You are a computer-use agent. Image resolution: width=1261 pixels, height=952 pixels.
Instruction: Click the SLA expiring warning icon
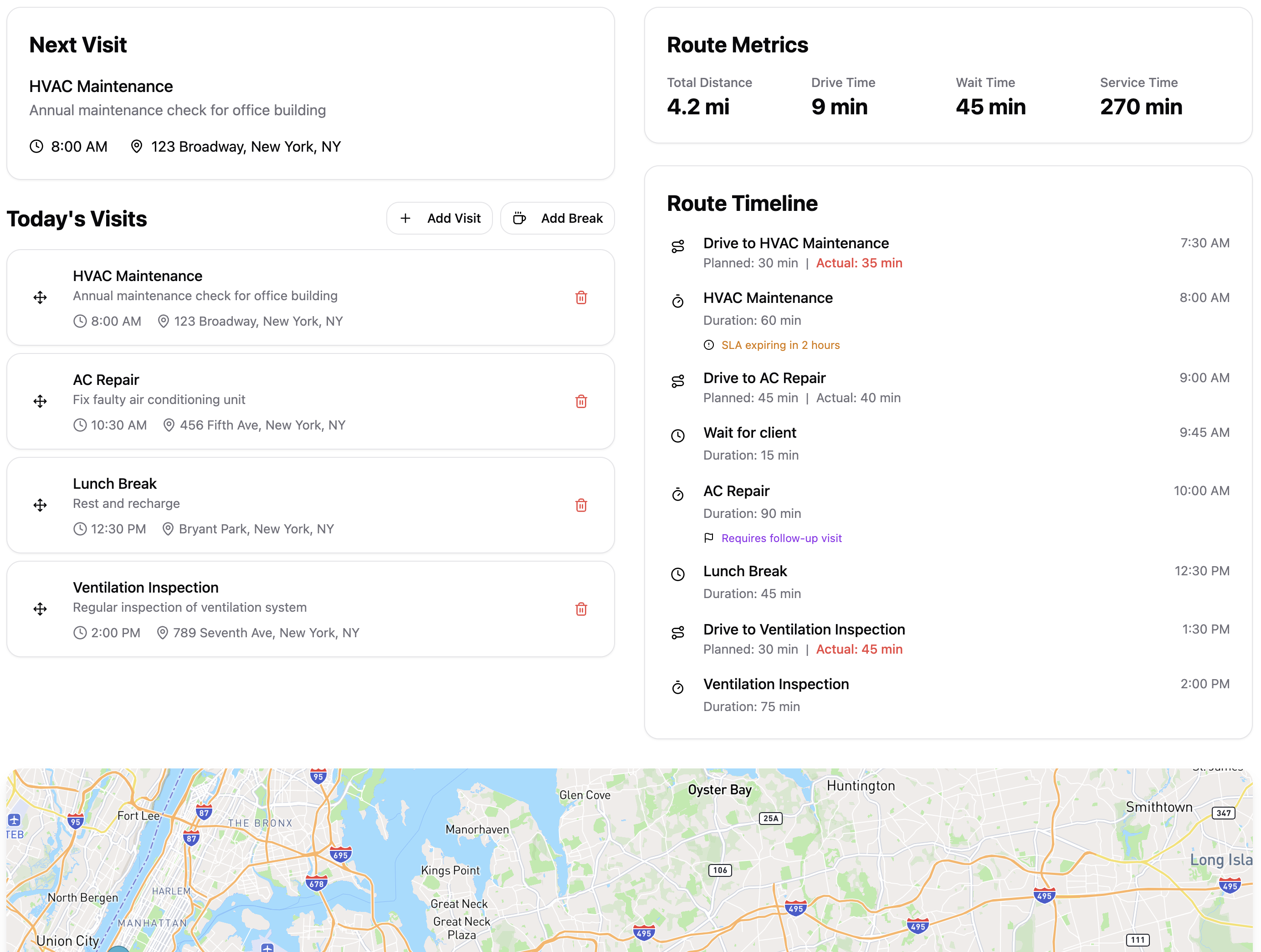pos(708,344)
